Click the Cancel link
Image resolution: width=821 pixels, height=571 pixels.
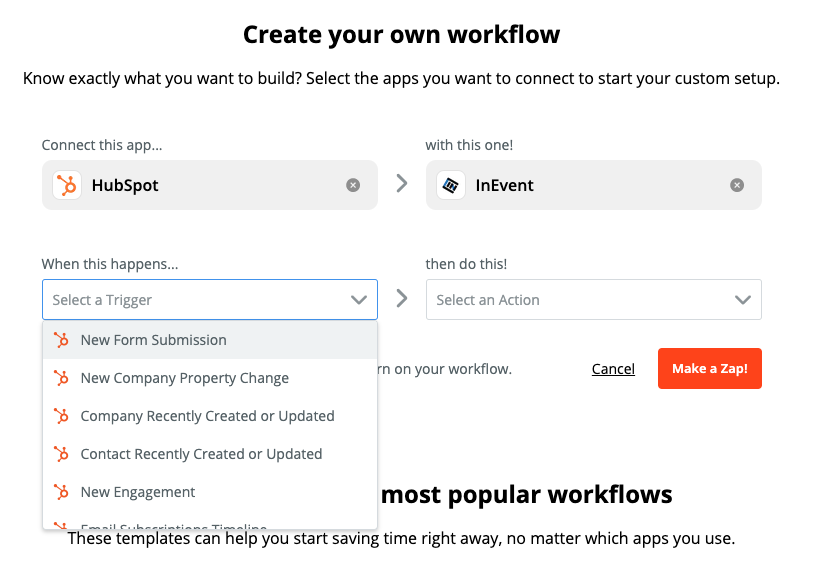point(613,369)
